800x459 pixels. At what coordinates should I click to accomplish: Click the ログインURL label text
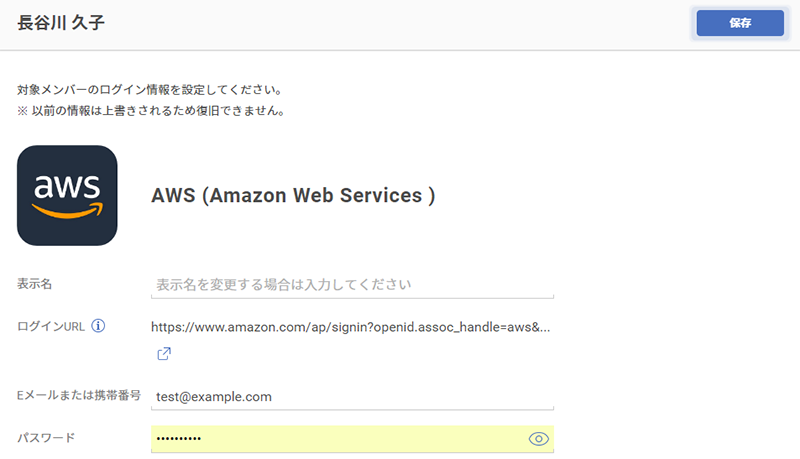coord(51,326)
